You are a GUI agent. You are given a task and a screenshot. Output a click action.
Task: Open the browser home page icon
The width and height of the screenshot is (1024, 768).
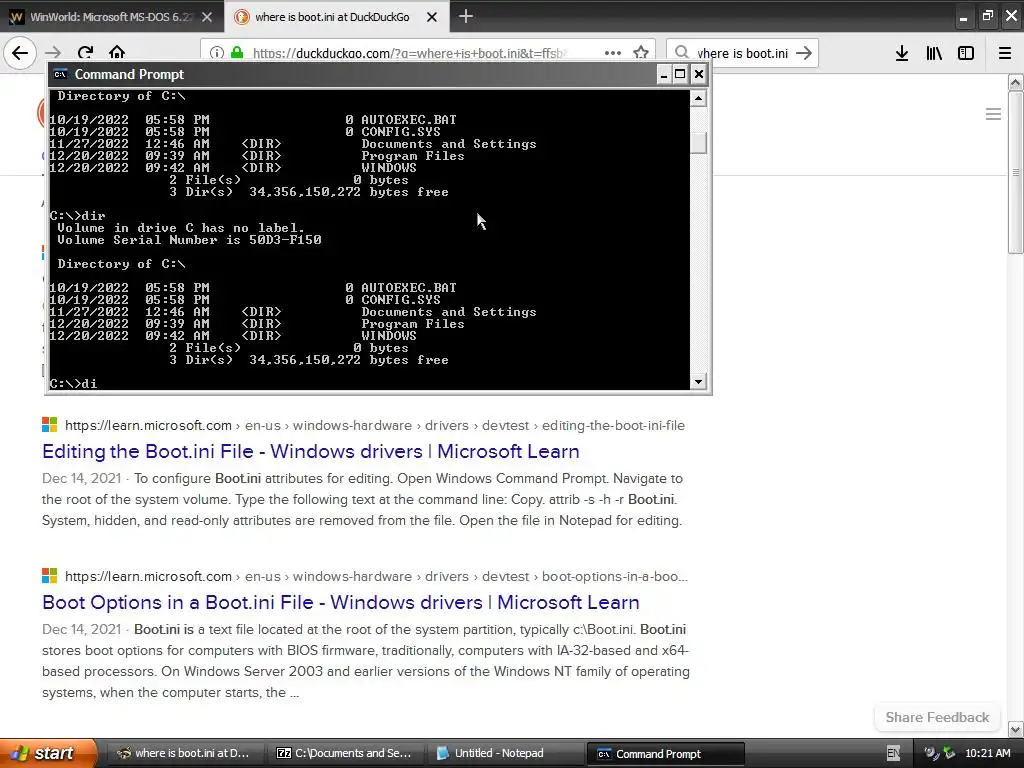[117, 53]
